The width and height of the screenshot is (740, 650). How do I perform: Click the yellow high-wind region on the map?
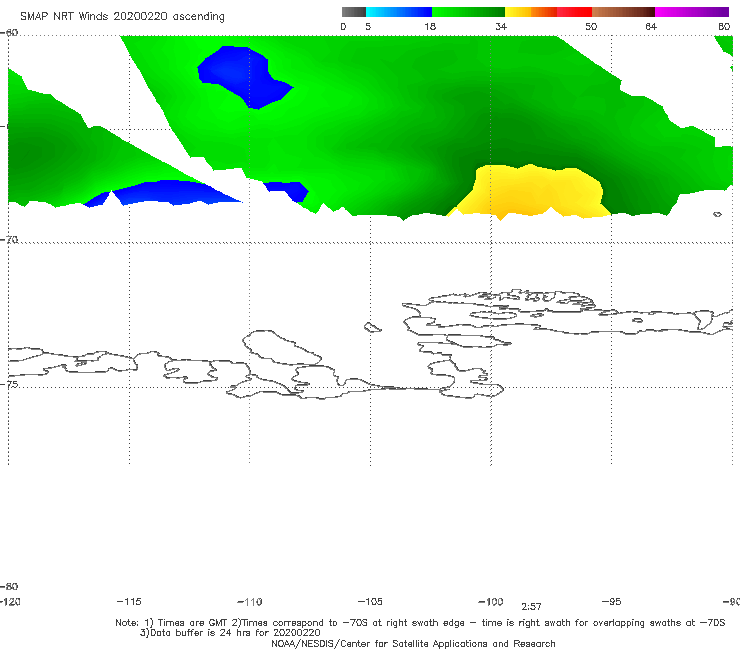tap(531, 191)
